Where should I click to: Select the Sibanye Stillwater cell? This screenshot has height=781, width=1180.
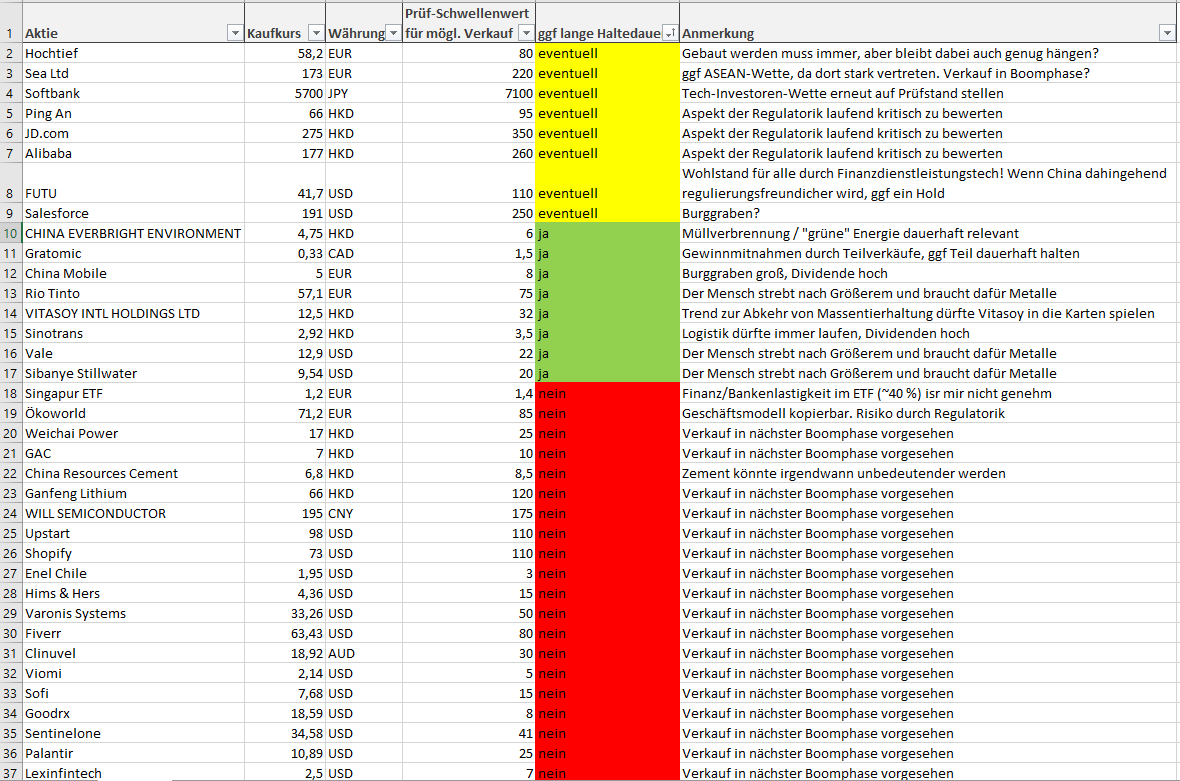(133, 373)
